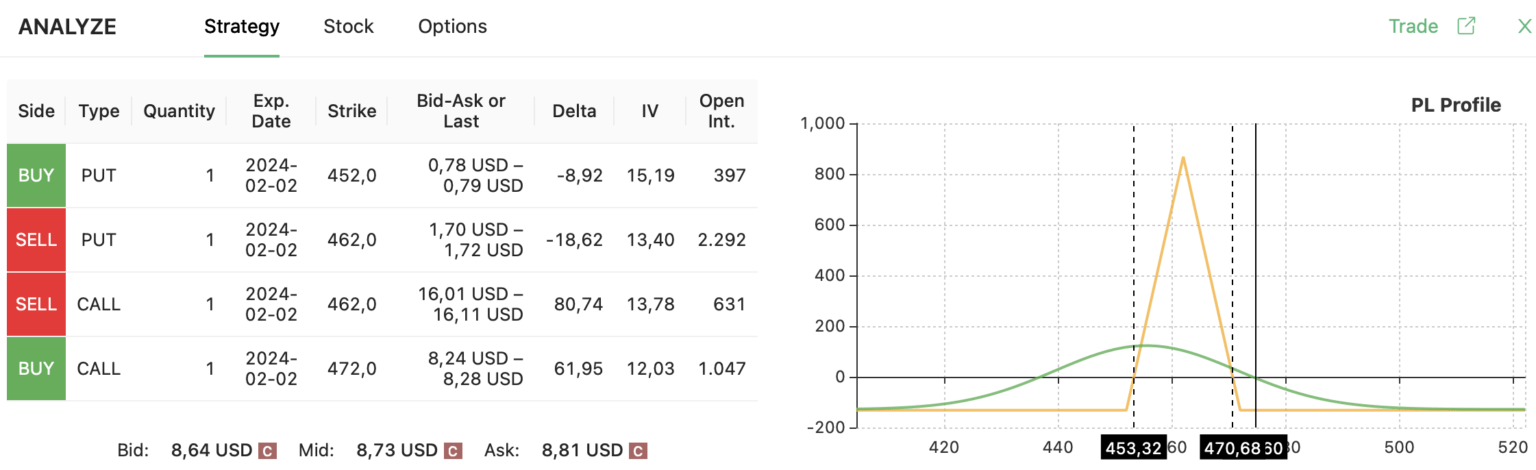Screen dimensions: 1536x470
Task: Click the Trade link
Action: (1413, 27)
